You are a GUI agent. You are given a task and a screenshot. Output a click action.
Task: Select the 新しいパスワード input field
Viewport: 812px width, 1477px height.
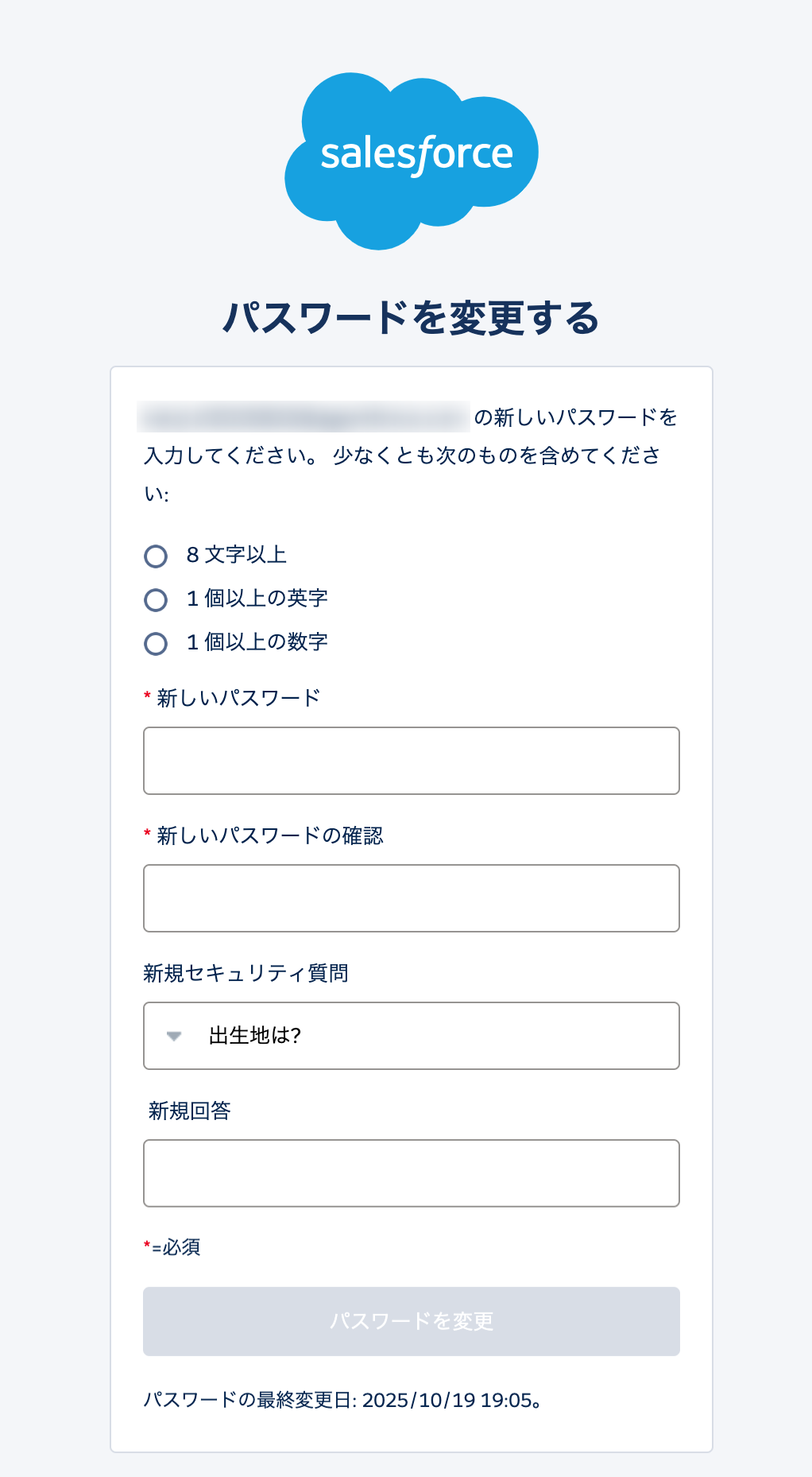[411, 760]
